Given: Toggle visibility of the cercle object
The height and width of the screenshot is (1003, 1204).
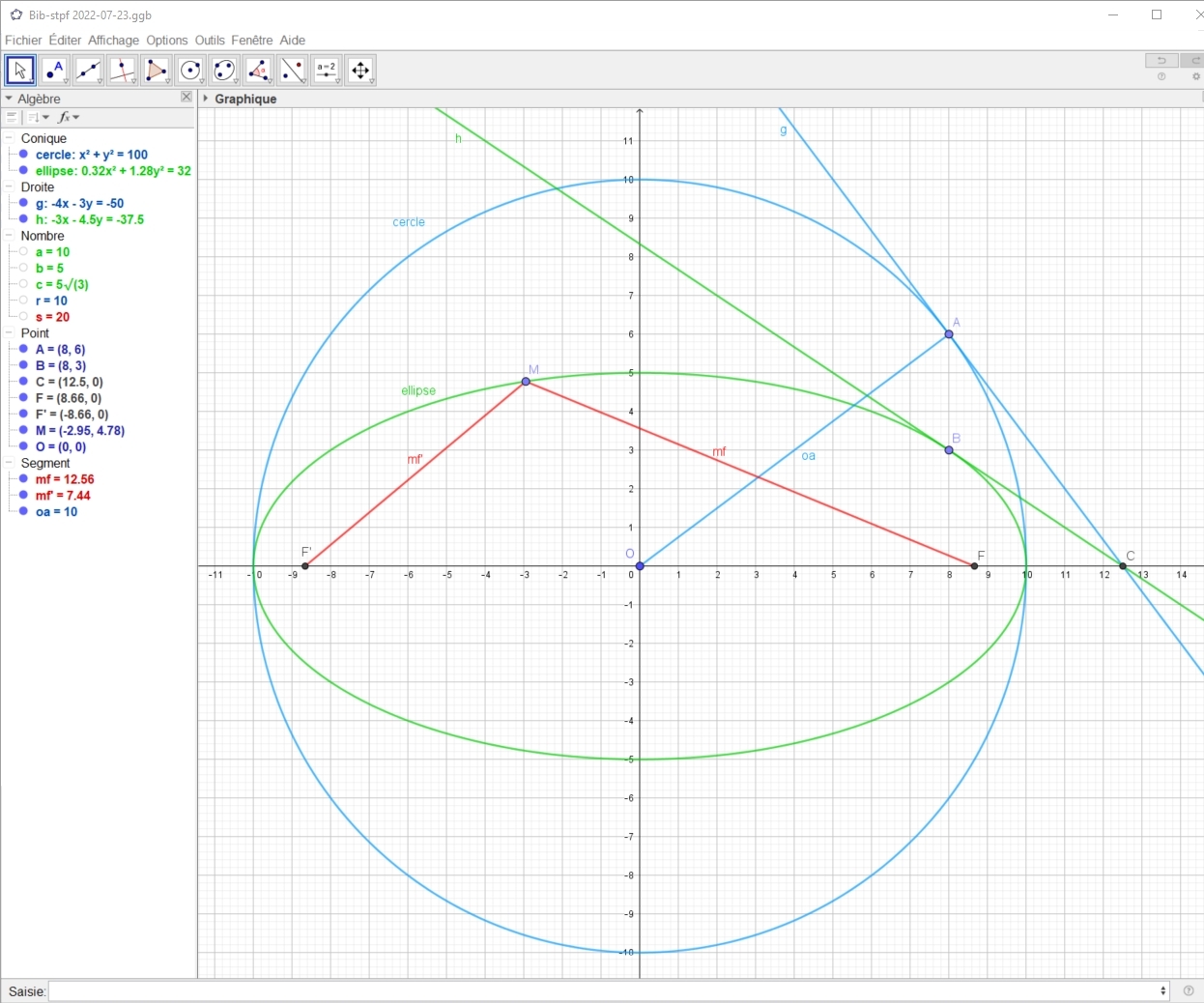Looking at the screenshot, I should [x=24, y=155].
